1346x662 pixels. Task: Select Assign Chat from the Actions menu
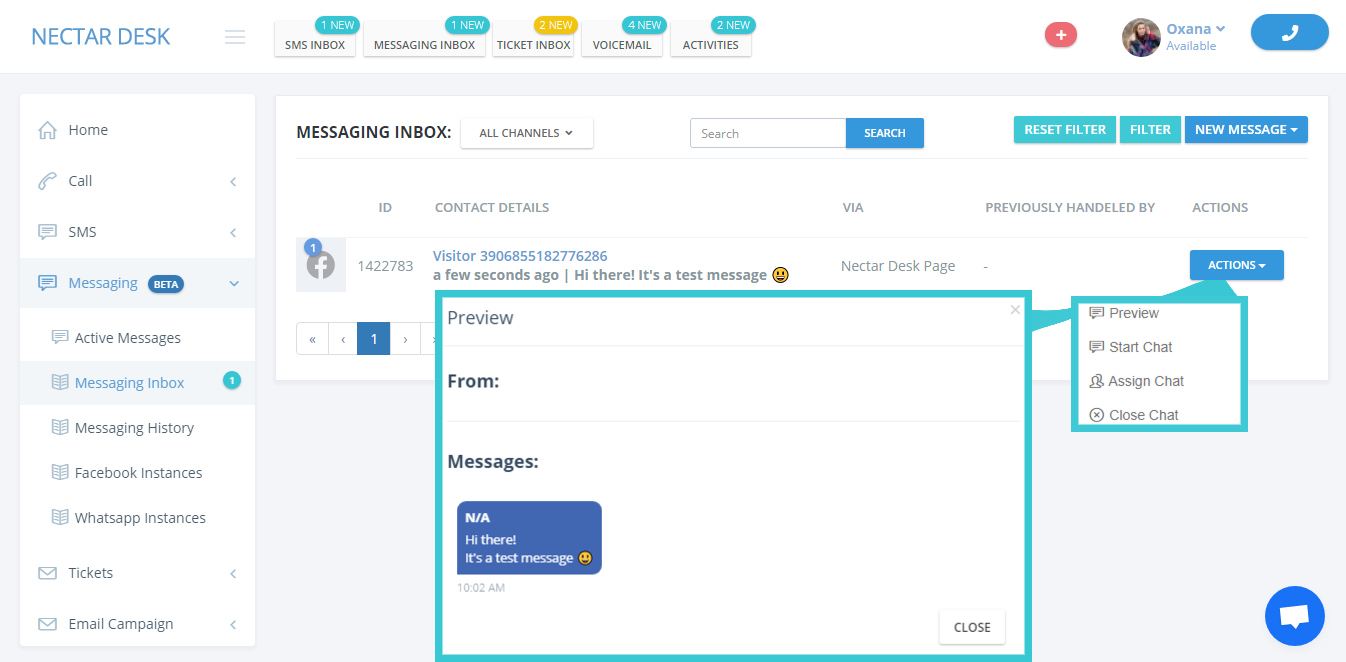point(1146,381)
